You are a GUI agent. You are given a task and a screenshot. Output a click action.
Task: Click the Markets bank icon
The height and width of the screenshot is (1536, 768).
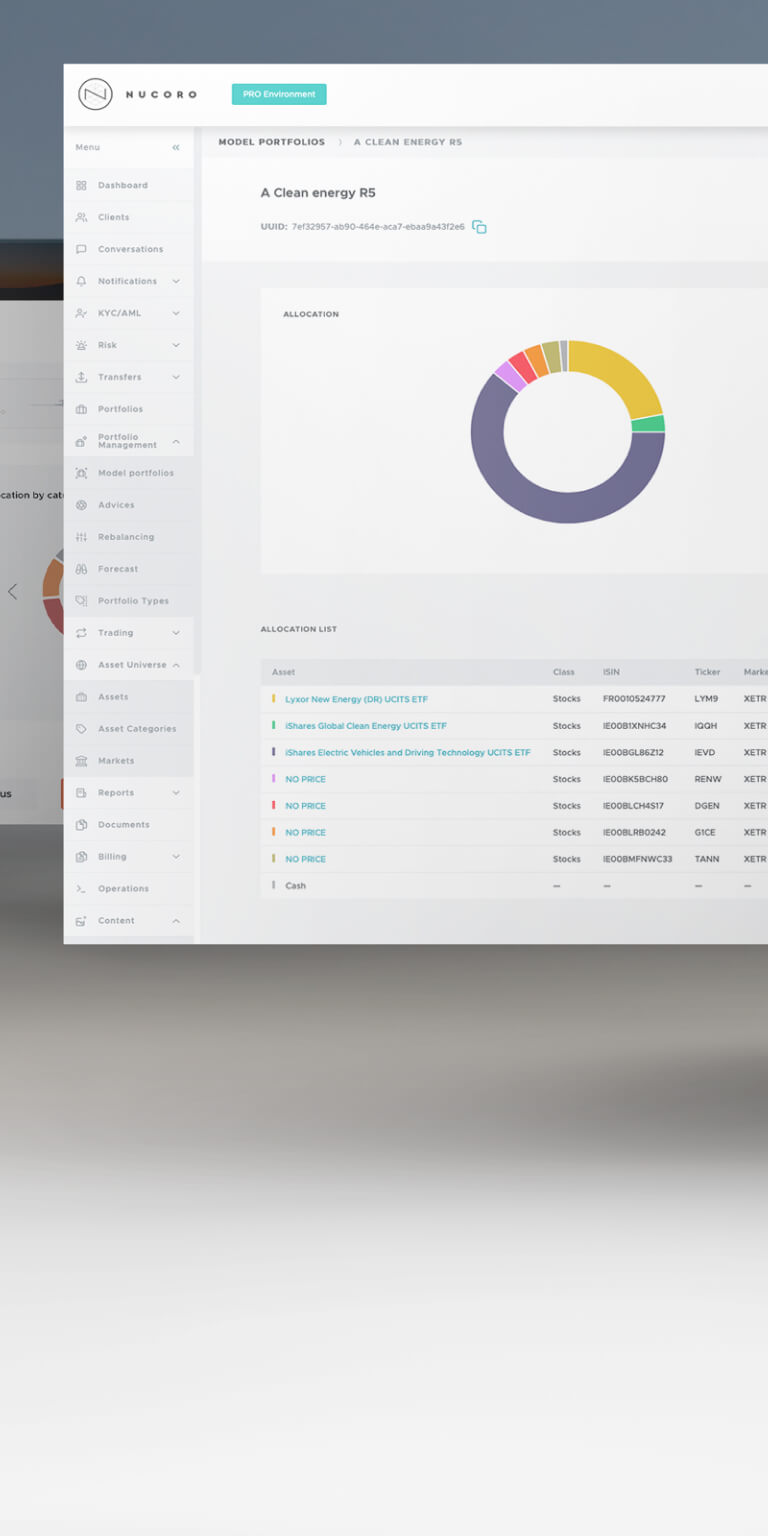tap(81, 762)
